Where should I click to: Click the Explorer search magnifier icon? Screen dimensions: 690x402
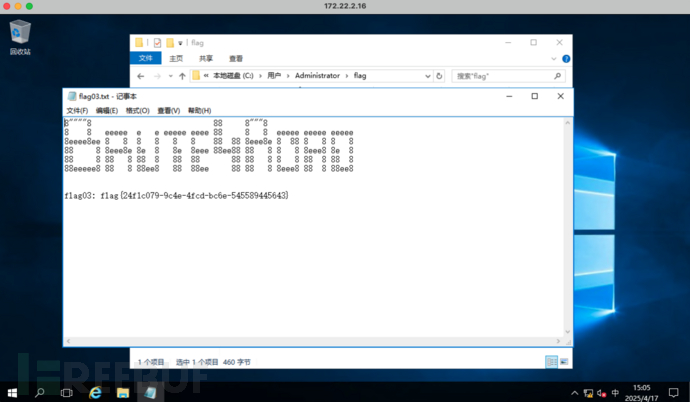557,76
